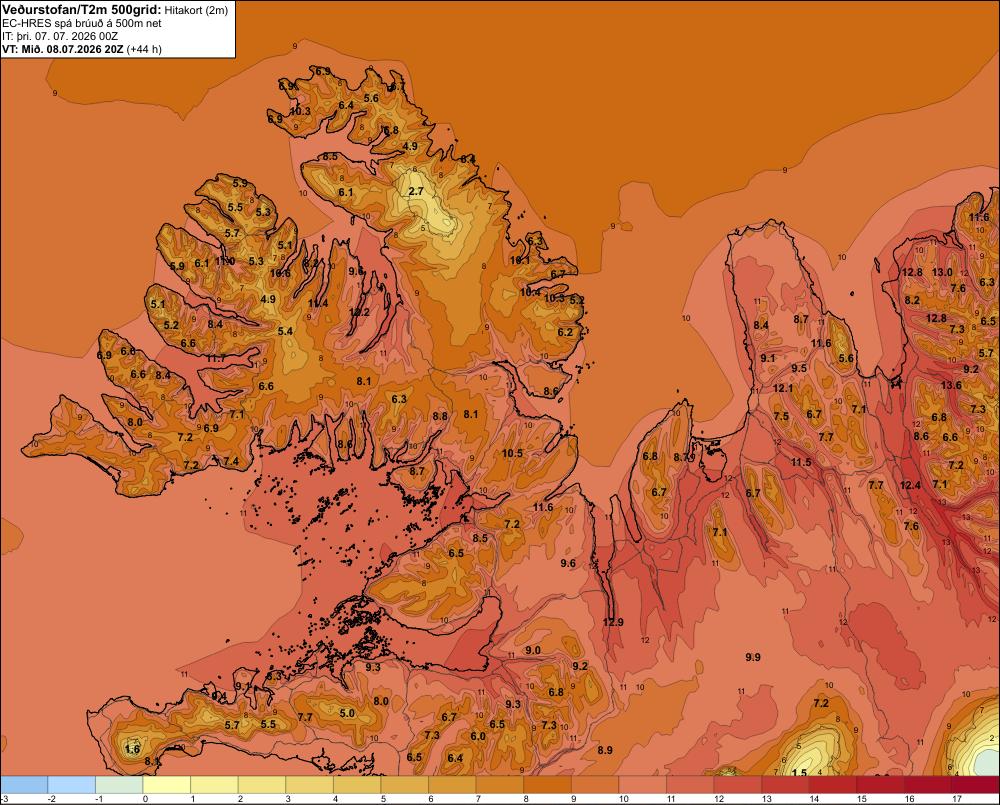Click the title 'Veðurstofan/T2m 500grid' in header
The height and width of the screenshot is (805, 1000).
coord(82,10)
